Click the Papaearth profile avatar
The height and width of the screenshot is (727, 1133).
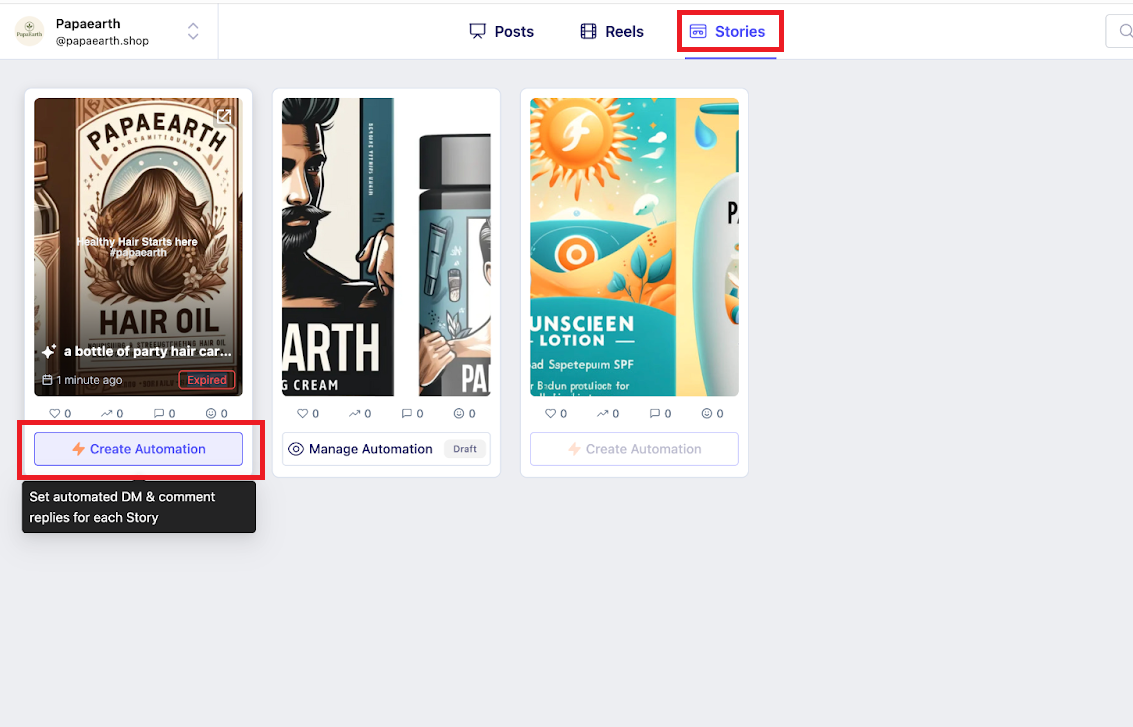[30, 31]
